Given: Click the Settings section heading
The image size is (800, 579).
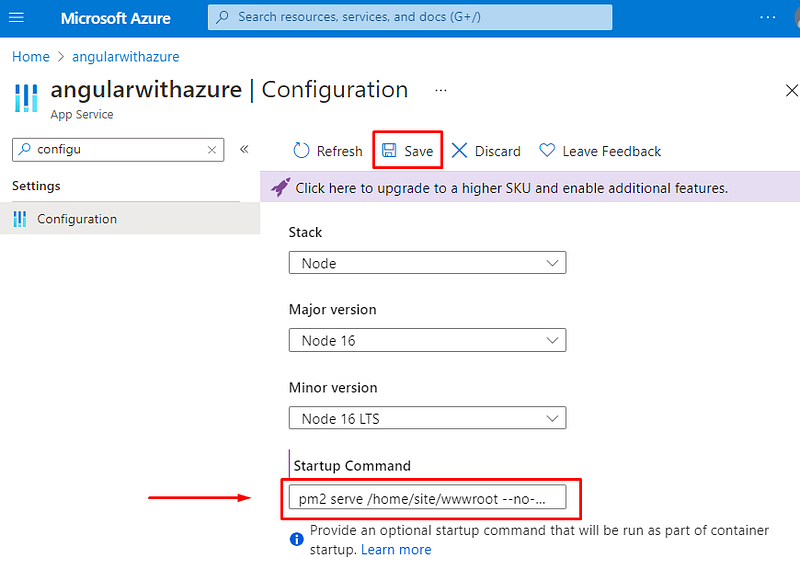Looking at the screenshot, I should (36, 186).
